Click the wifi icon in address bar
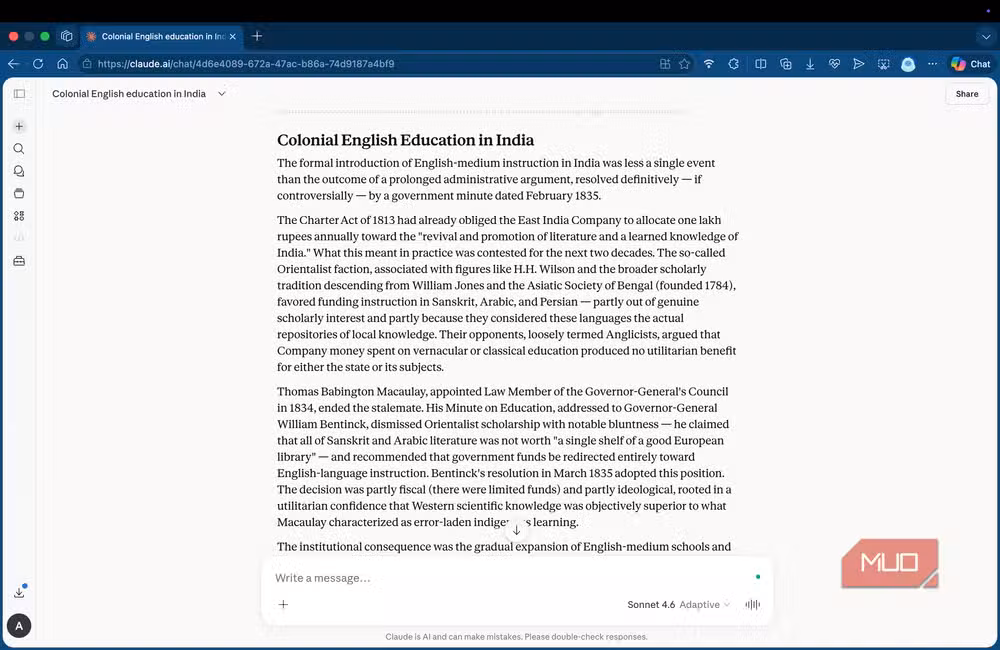This screenshot has height=650, width=1000. point(709,64)
